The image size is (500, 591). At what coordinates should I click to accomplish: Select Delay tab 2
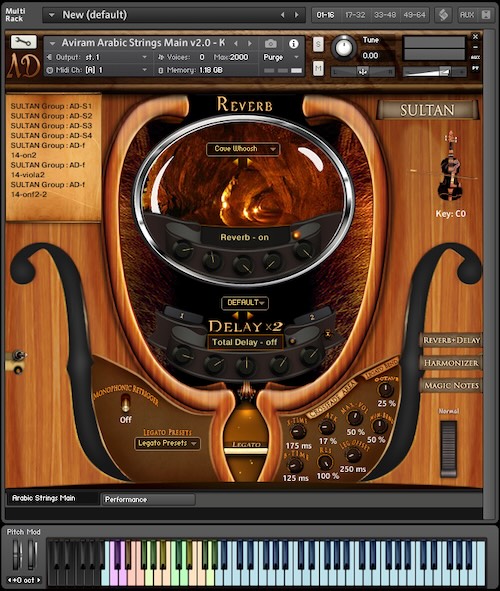(312, 317)
